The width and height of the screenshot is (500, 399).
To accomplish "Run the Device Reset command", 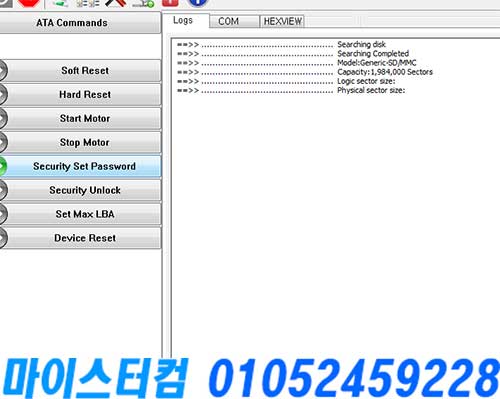I will tap(80, 238).
